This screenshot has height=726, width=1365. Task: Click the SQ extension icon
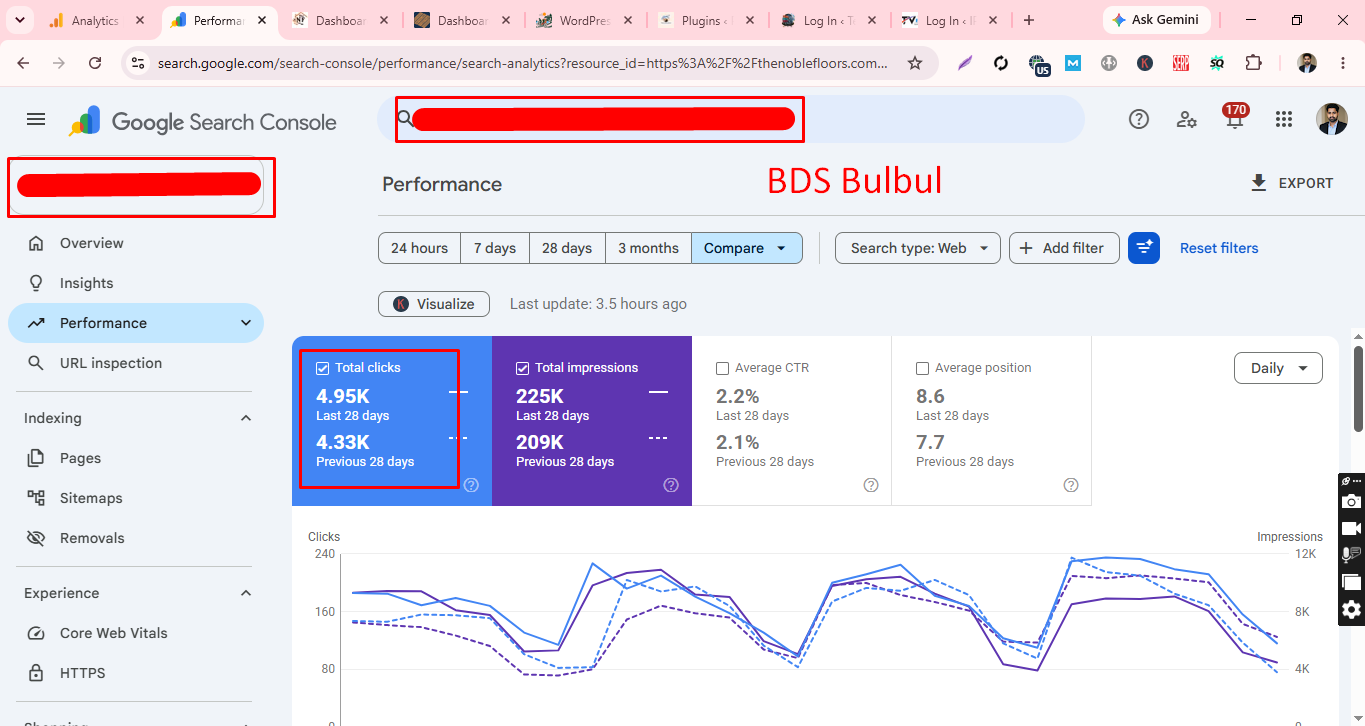pyautogui.click(x=1217, y=63)
